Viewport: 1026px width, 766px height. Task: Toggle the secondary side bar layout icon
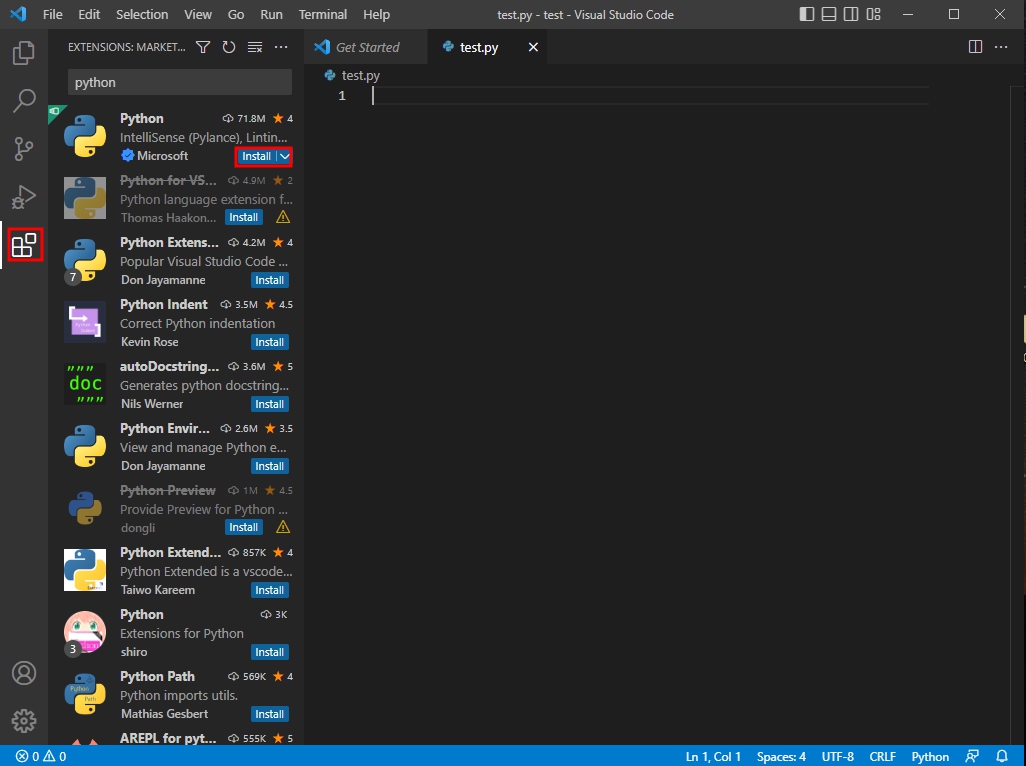pos(851,14)
